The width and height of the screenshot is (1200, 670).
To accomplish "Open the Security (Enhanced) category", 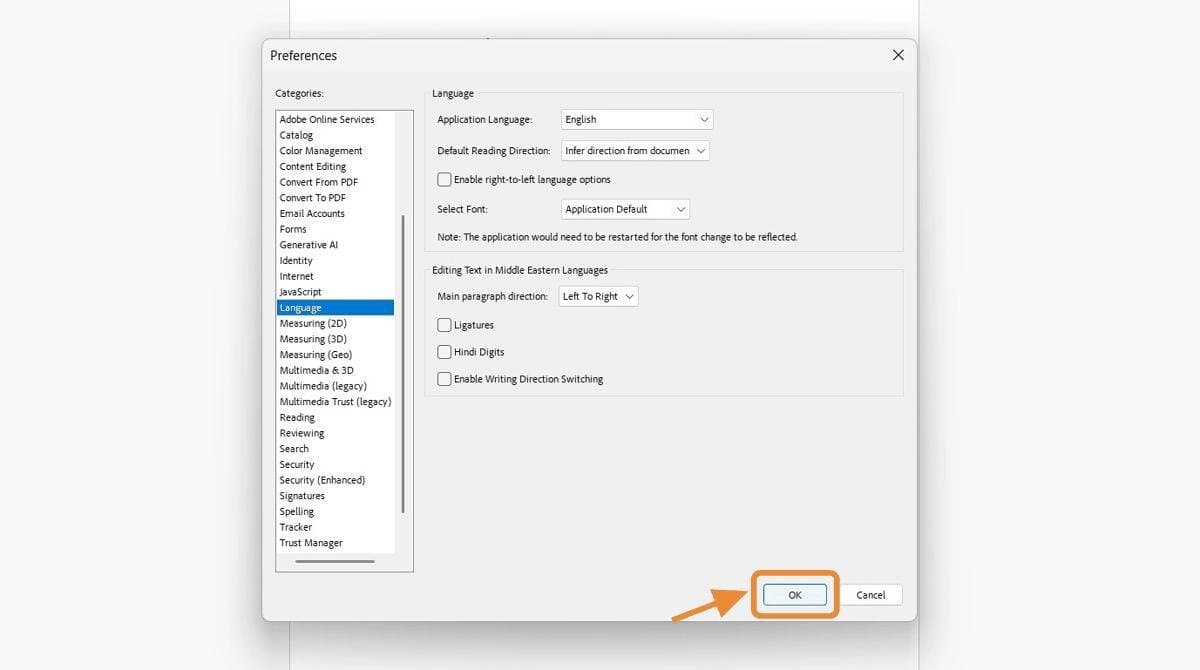I will point(322,480).
